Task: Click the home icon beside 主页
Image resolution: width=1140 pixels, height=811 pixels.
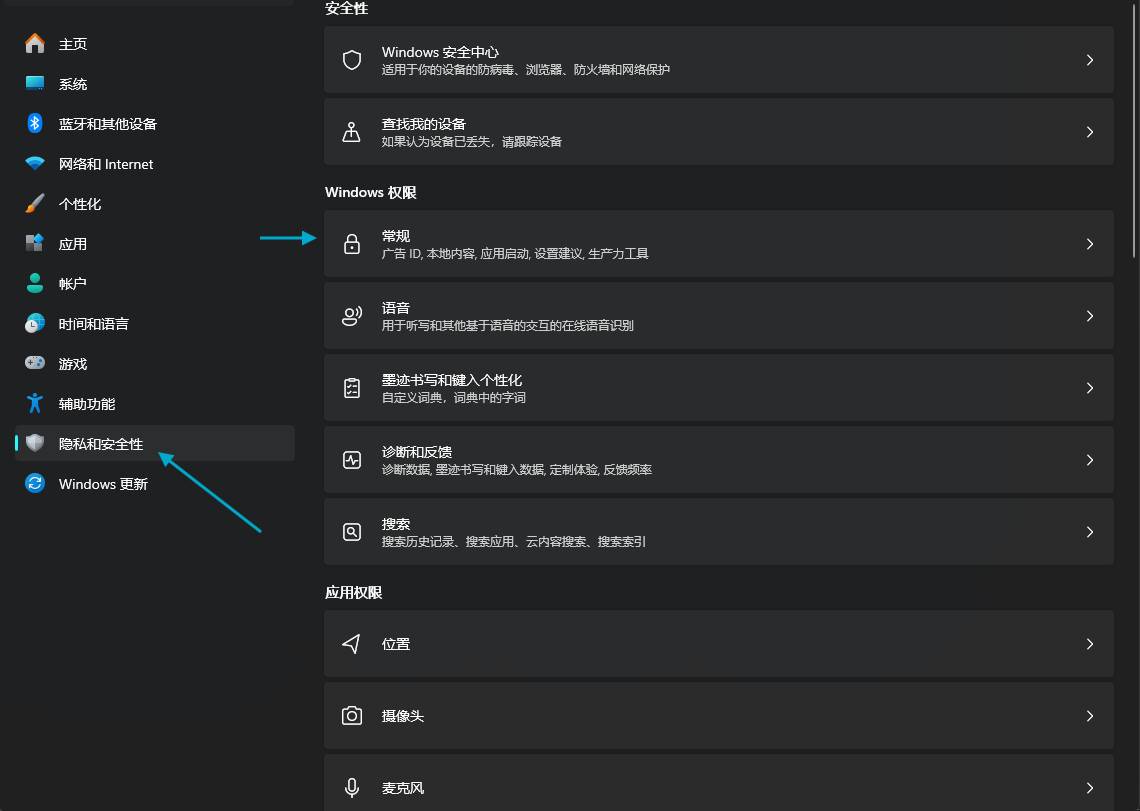Action: pyautogui.click(x=35, y=44)
